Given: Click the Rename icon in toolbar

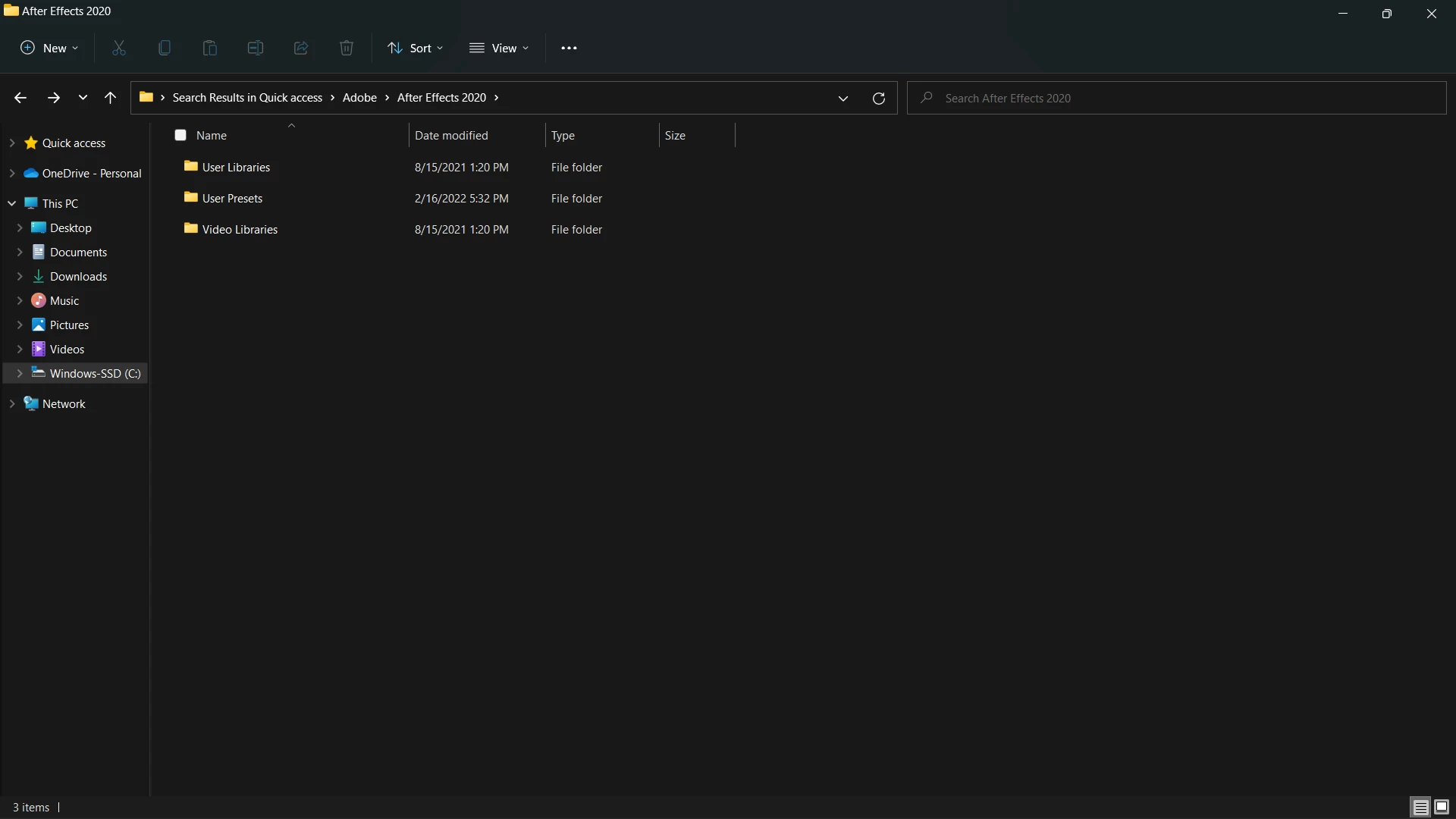Looking at the screenshot, I should coord(256,48).
